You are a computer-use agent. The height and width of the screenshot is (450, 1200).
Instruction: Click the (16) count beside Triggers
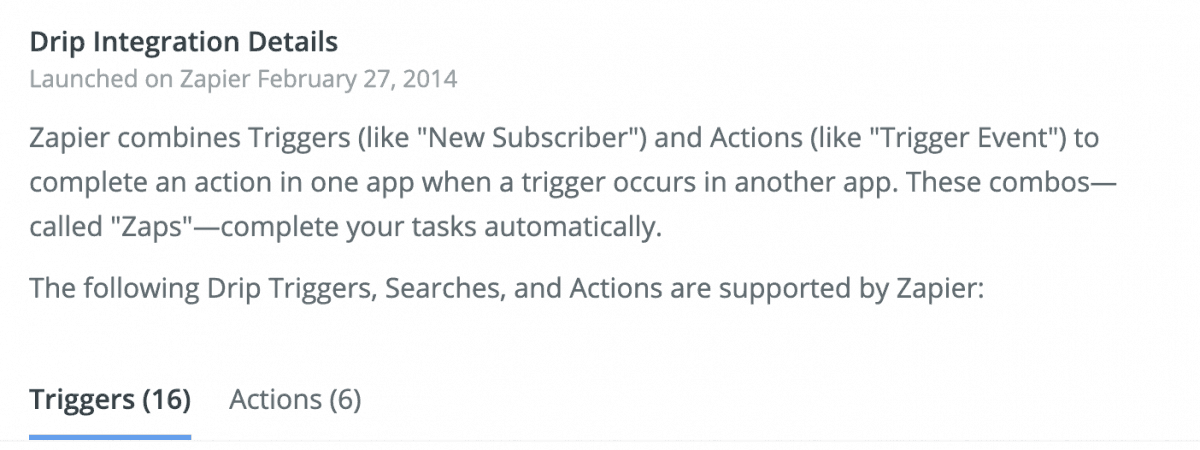pos(166,400)
